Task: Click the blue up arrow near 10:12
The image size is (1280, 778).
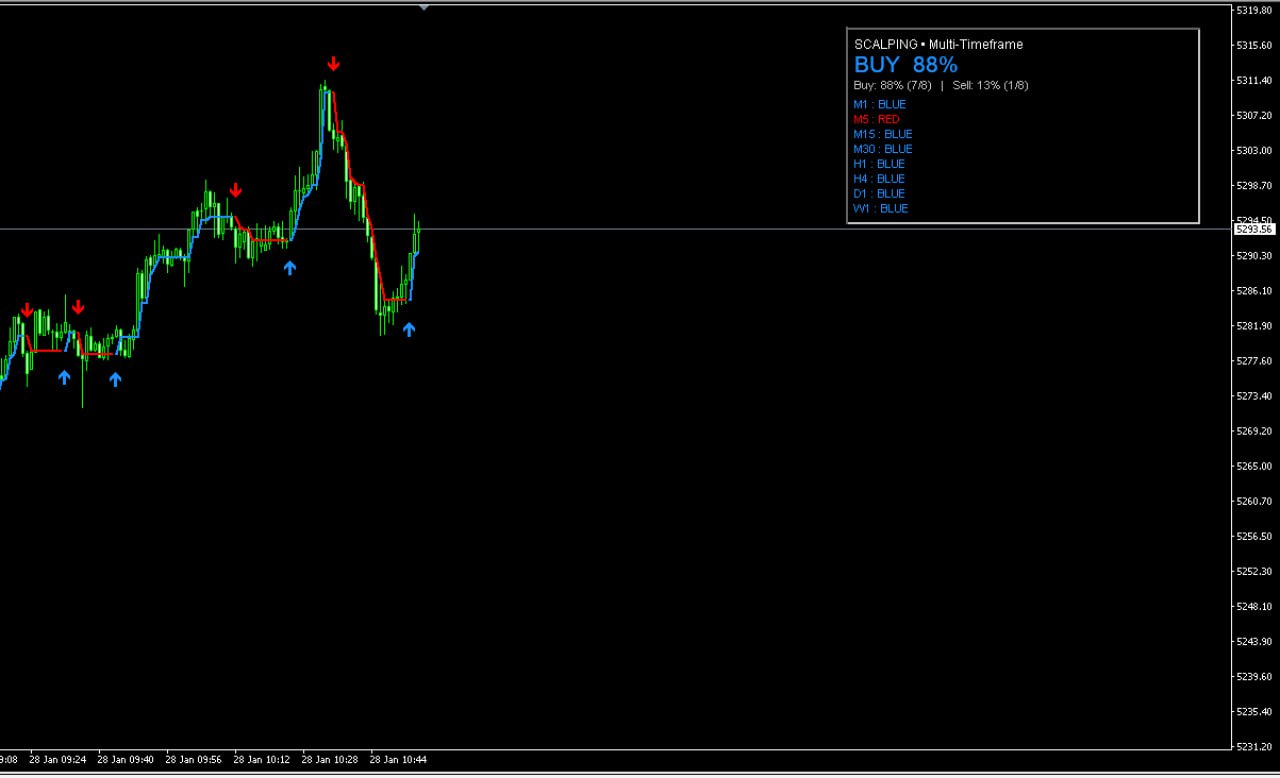Action: coord(290,267)
